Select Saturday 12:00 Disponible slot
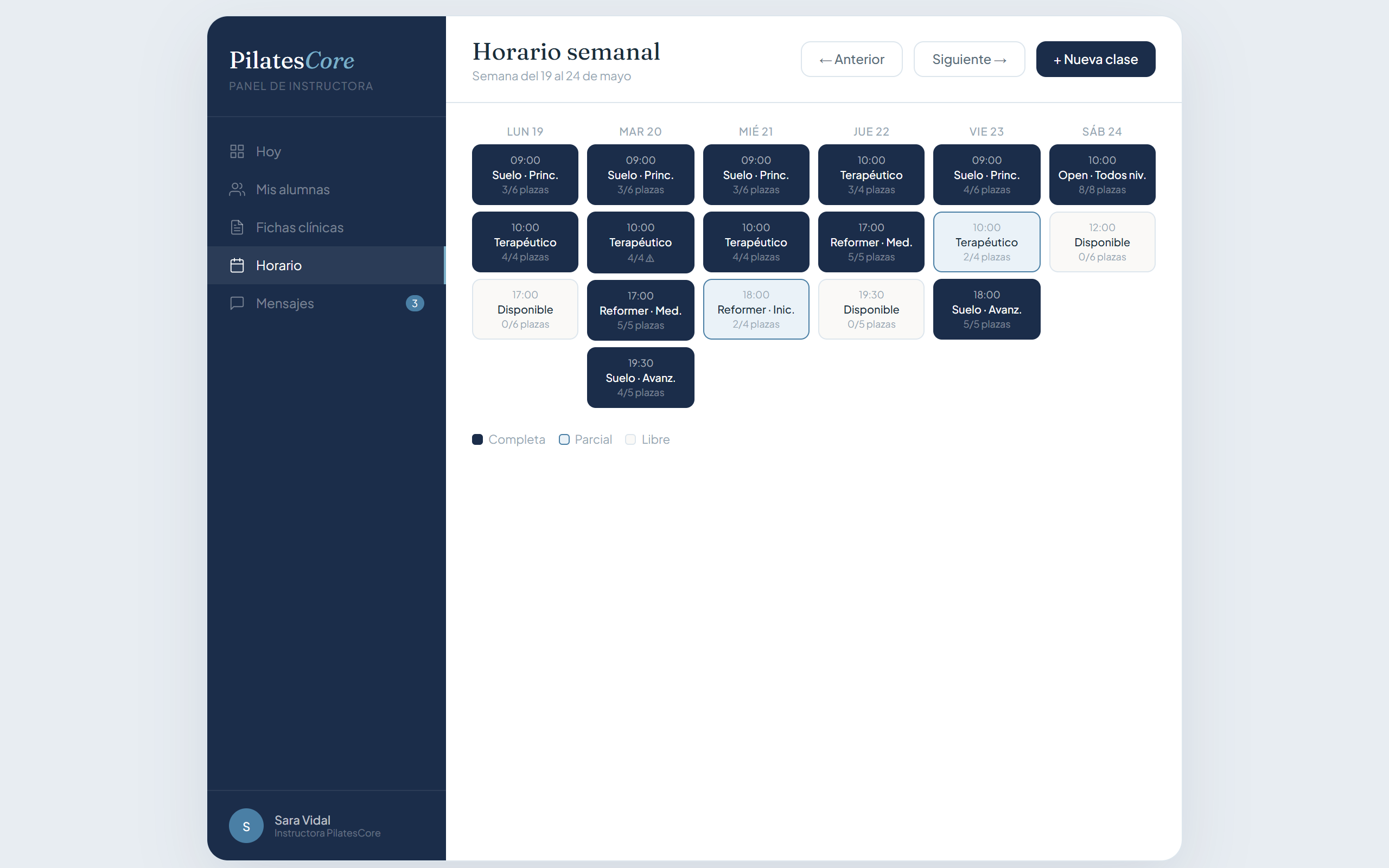Viewport: 1389px width, 868px height. [1102, 242]
